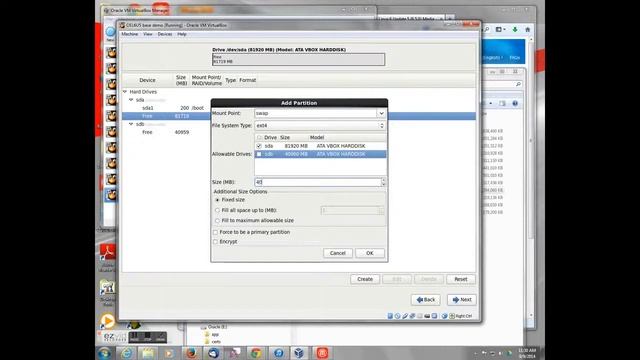Viewport: 640px width, 360px height.
Task: Open the media player icon in the taskbar
Action: (169, 353)
